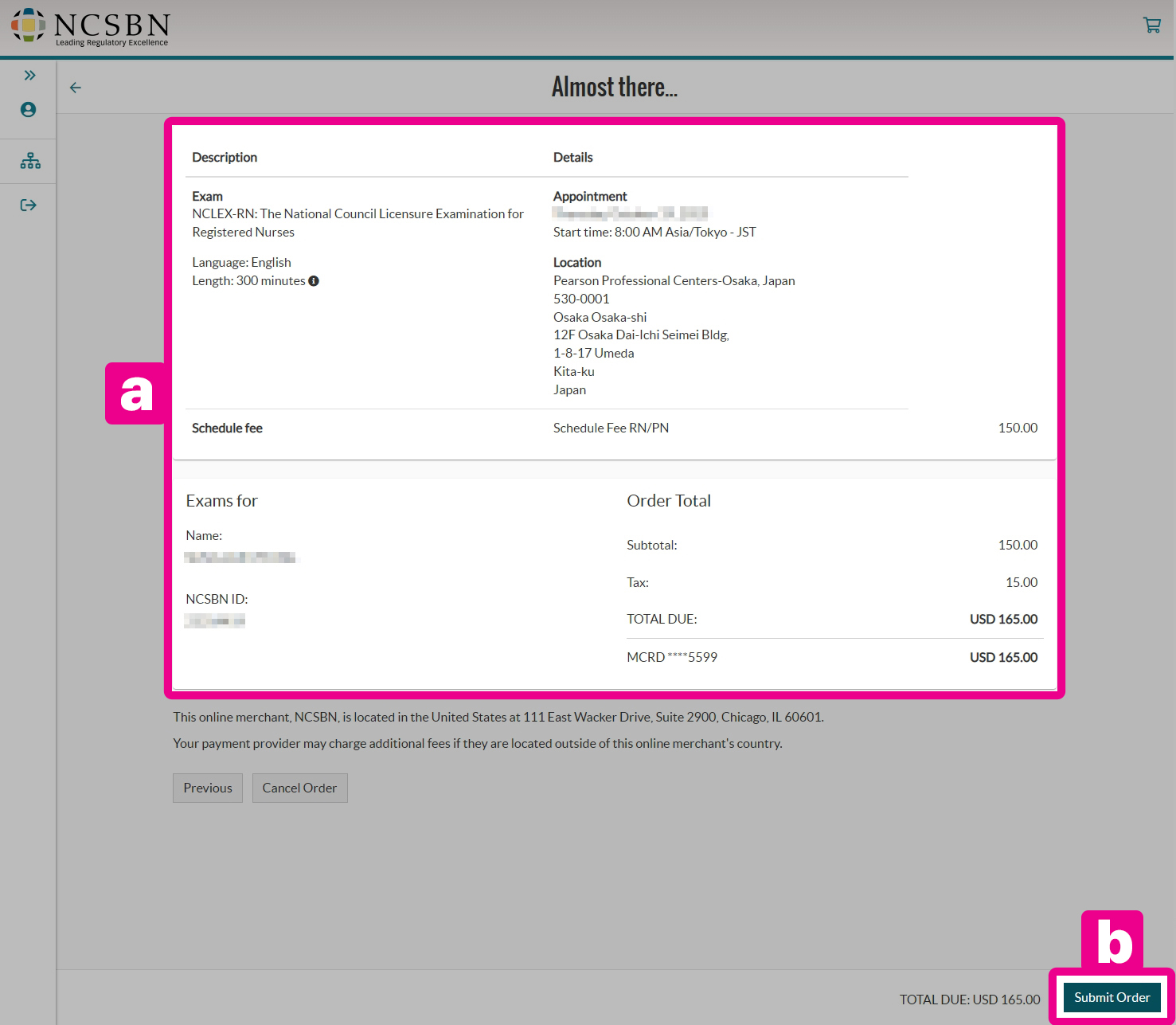Viewport: 1176px width, 1025px height.
Task: Open the shopping cart icon
Action: click(1151, 25)
